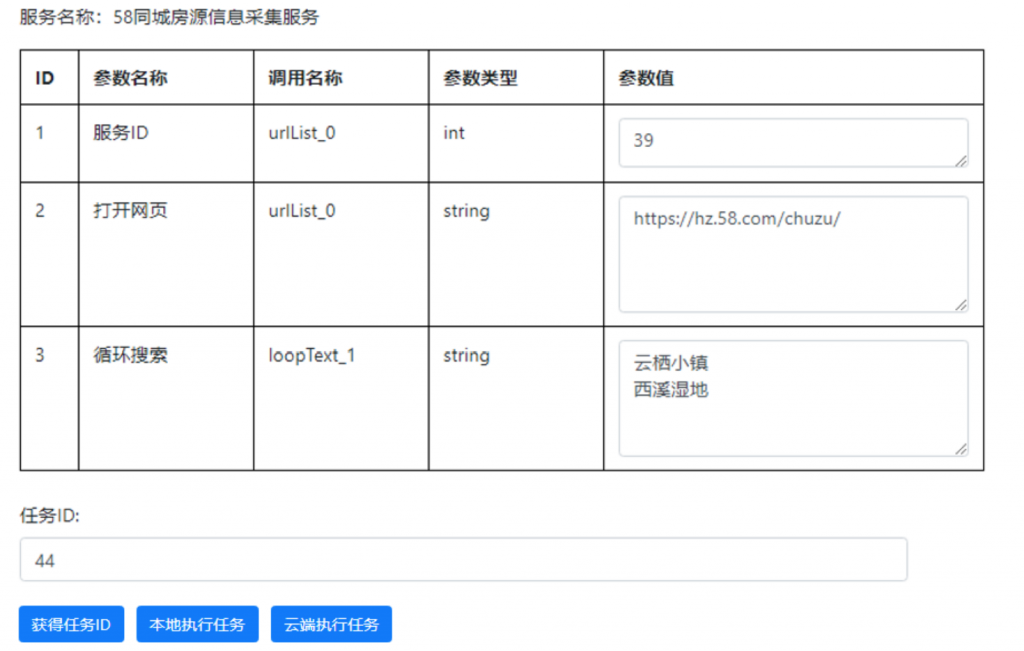Click the 服务ID value field showing 39

[x=790, y=142]
